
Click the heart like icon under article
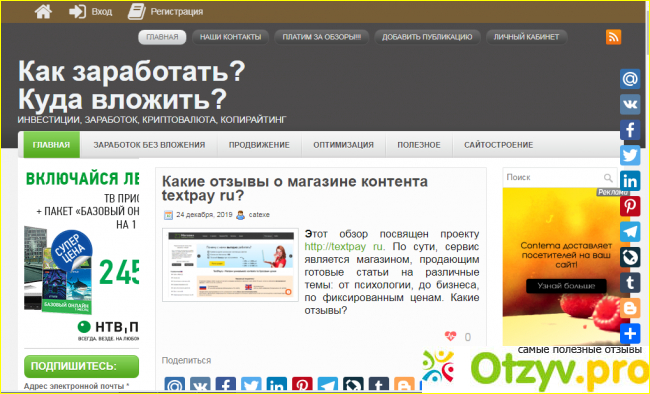click(450, 336)
